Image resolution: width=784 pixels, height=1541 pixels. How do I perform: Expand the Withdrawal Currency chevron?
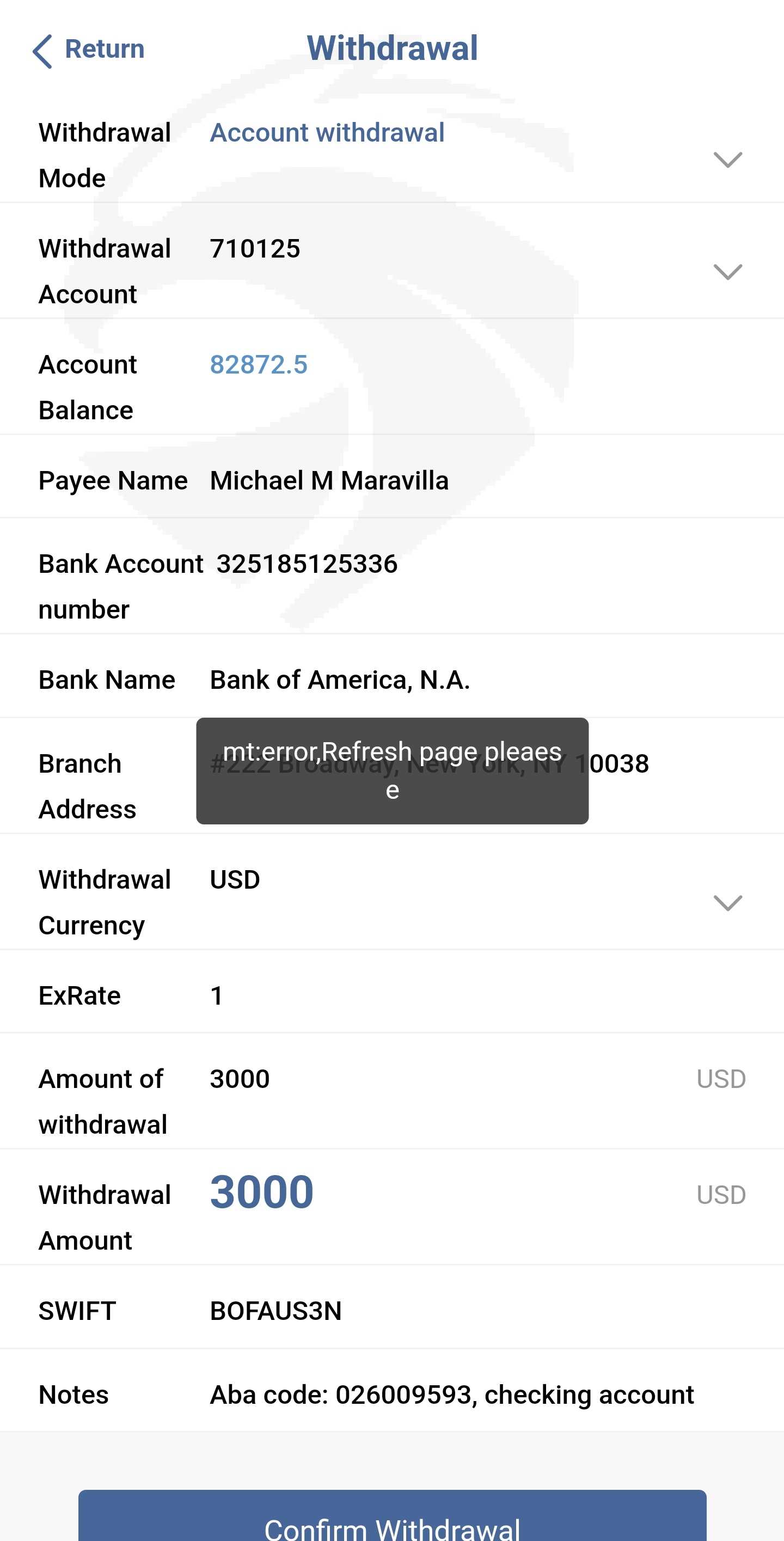[727, 903]
